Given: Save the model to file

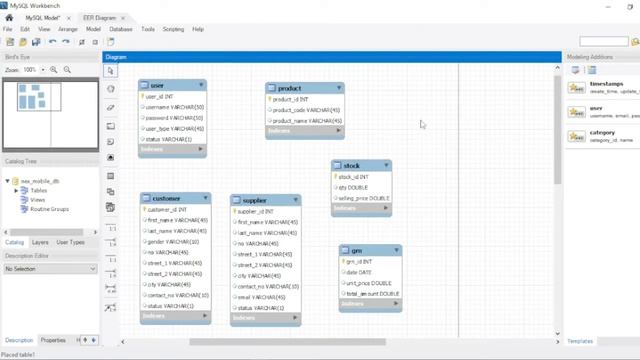Looking at the screenshot, I should pyautogui.click(x=36, y=42).
